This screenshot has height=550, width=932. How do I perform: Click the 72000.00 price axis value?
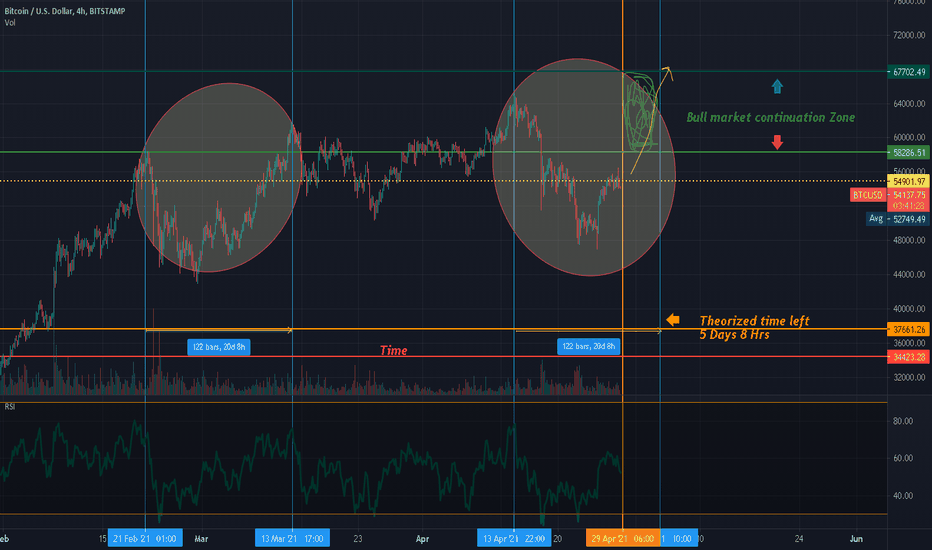[x=909, y=36]
